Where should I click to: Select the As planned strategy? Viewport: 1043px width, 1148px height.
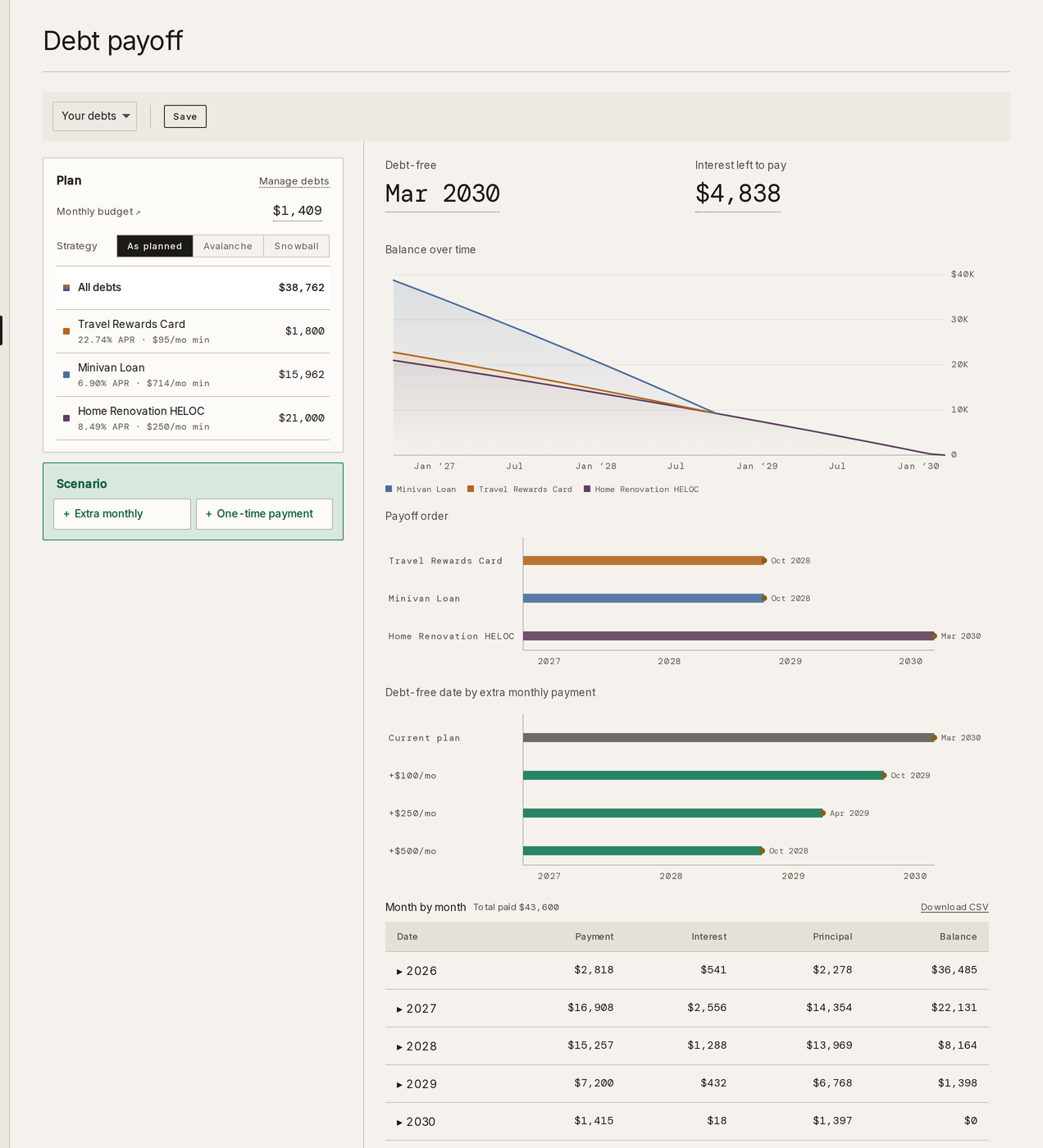click(x=155, y=246)
